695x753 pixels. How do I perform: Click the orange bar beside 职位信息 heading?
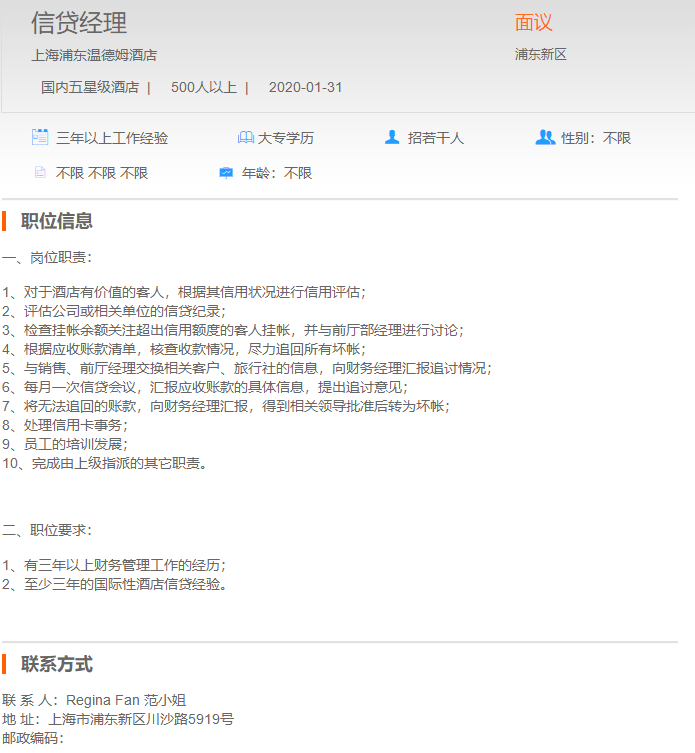[4, 221]
